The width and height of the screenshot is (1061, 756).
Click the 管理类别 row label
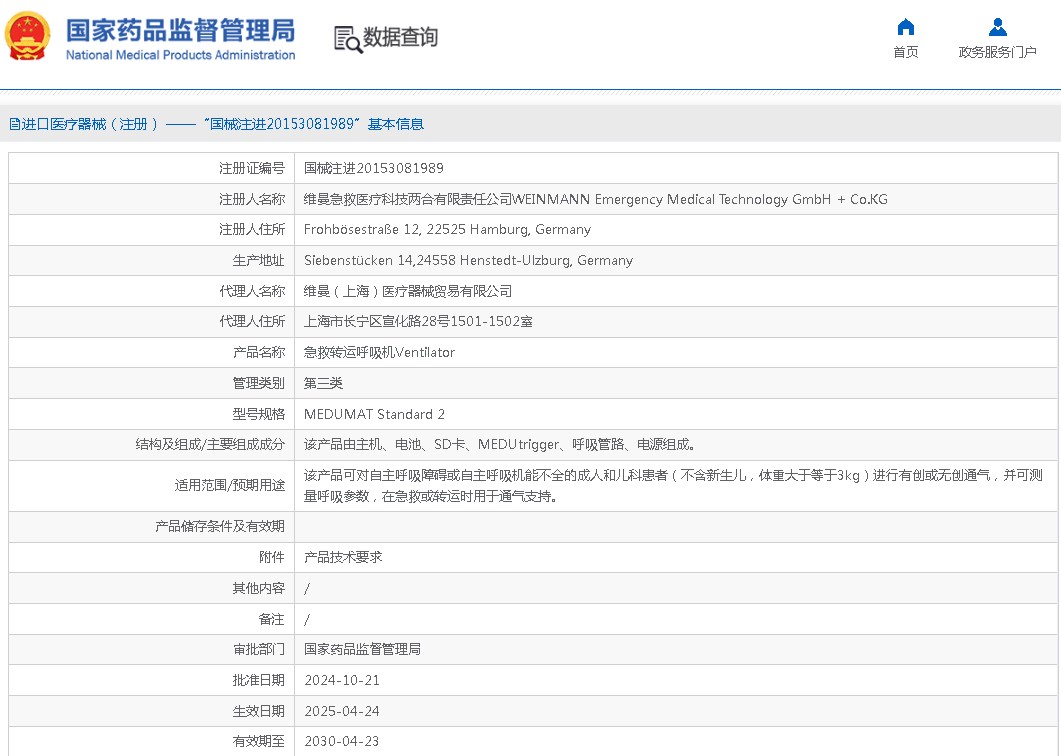tap(258, 383)
